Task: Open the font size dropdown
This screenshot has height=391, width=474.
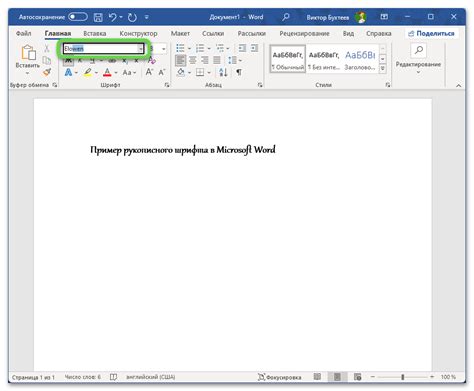Action: [x=163, y=49]
